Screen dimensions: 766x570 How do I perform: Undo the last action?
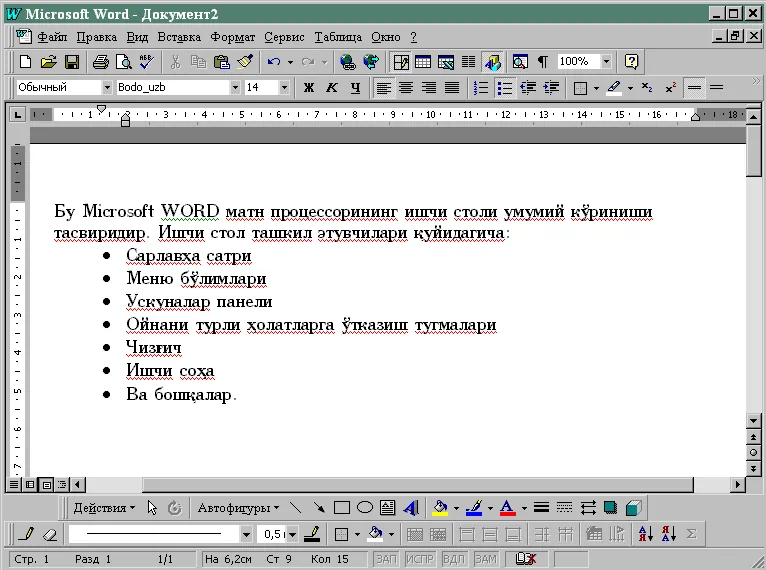[274, 62]
